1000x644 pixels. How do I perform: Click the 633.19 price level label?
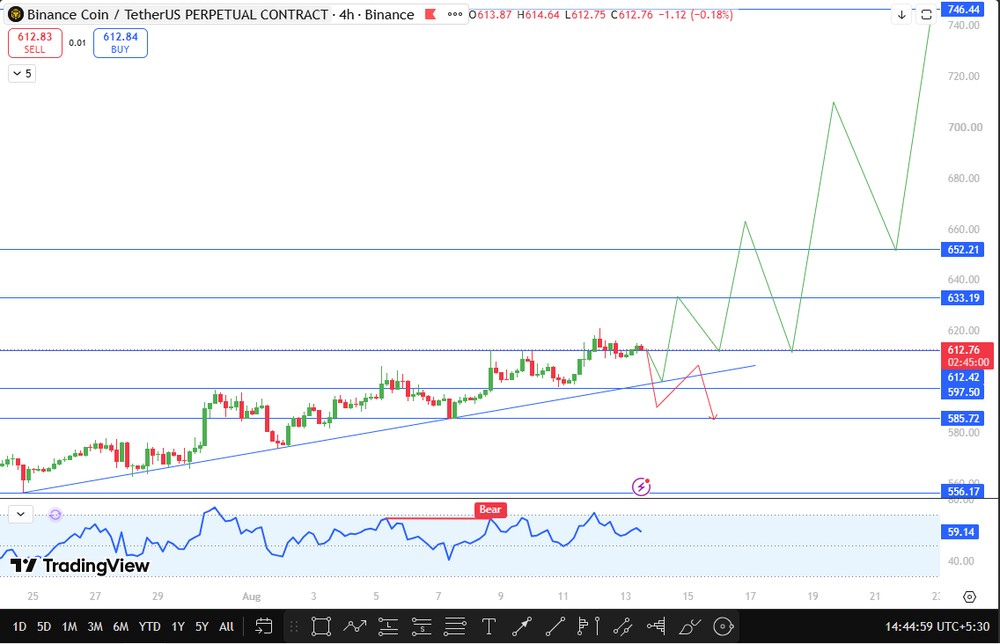[x=963, y=298]
